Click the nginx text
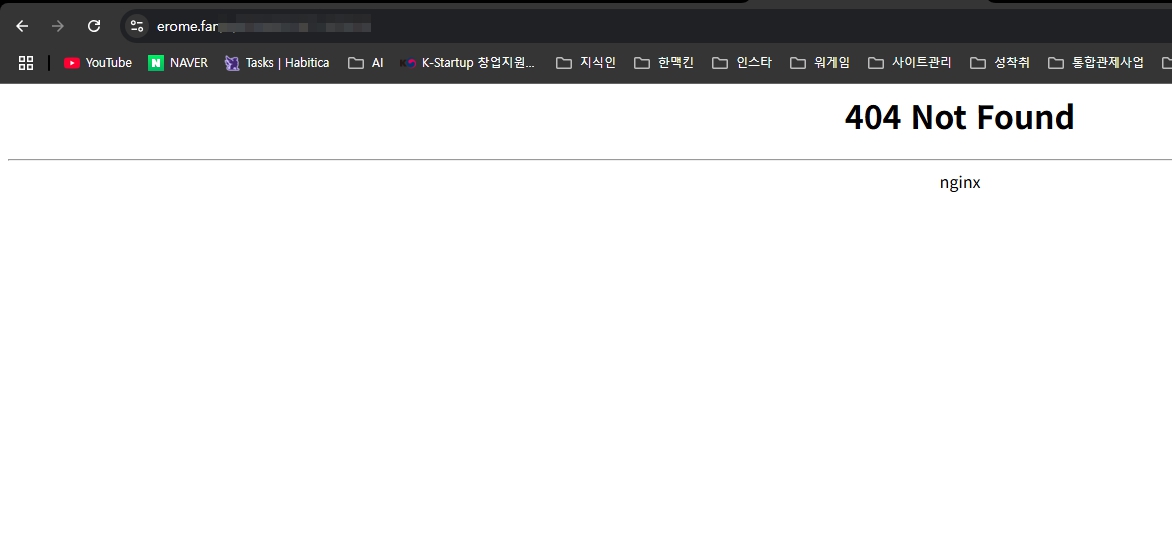 coord(960,182)
